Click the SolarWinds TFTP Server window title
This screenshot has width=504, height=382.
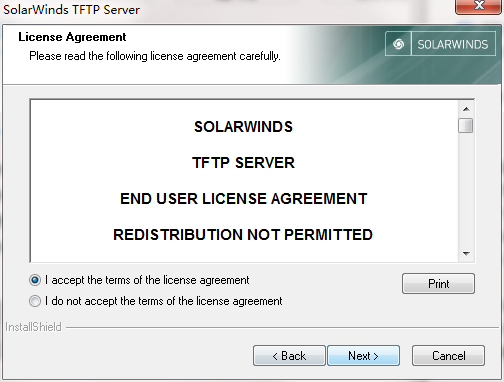tap(71, 9)
